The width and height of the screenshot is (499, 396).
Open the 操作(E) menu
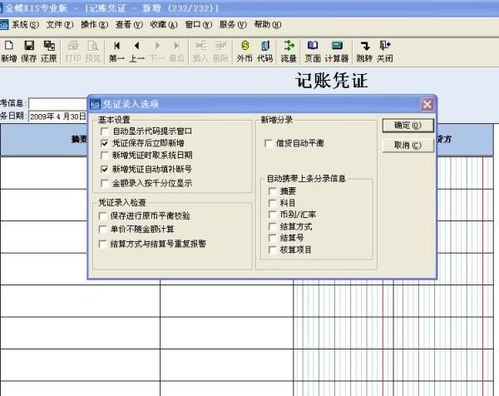point(95,25)
